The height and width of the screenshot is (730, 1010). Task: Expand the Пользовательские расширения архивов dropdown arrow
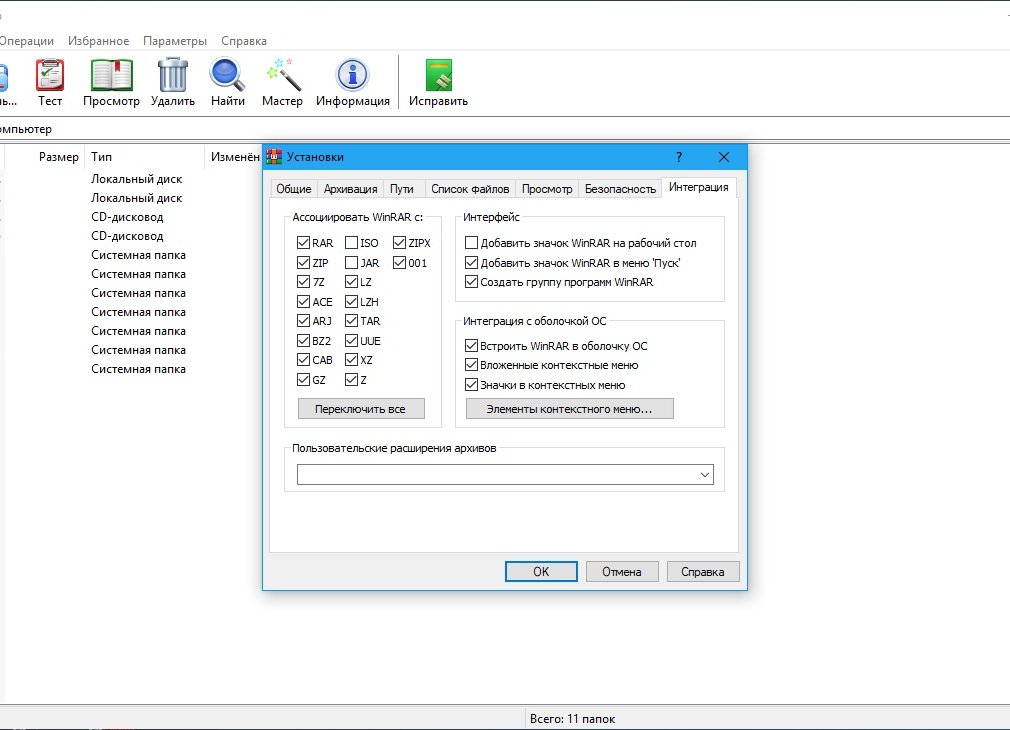(x=705, y=475)
